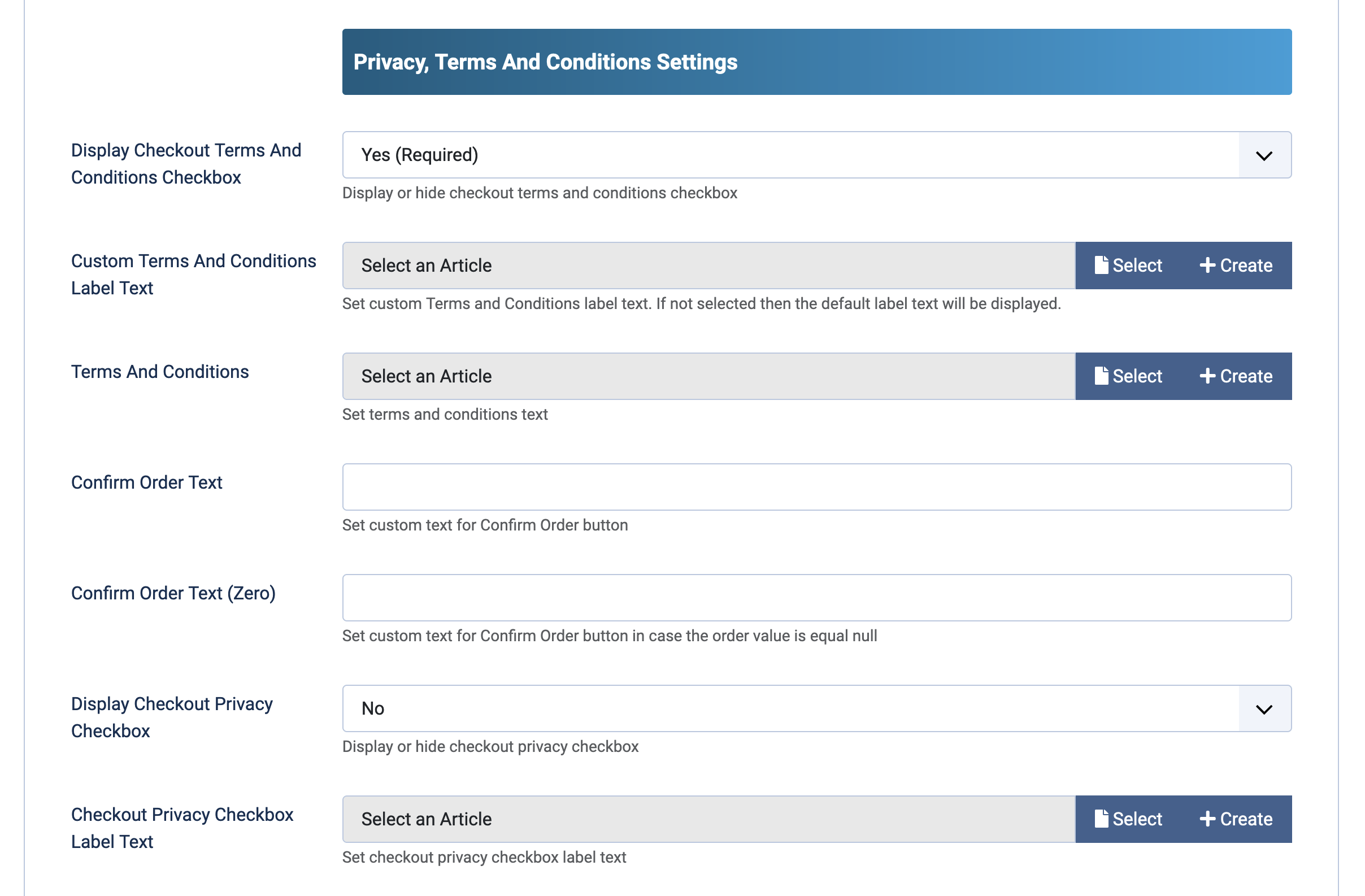Click the Terms And Conditions field label
The image size is (1365, 896).
pos(159,372)
